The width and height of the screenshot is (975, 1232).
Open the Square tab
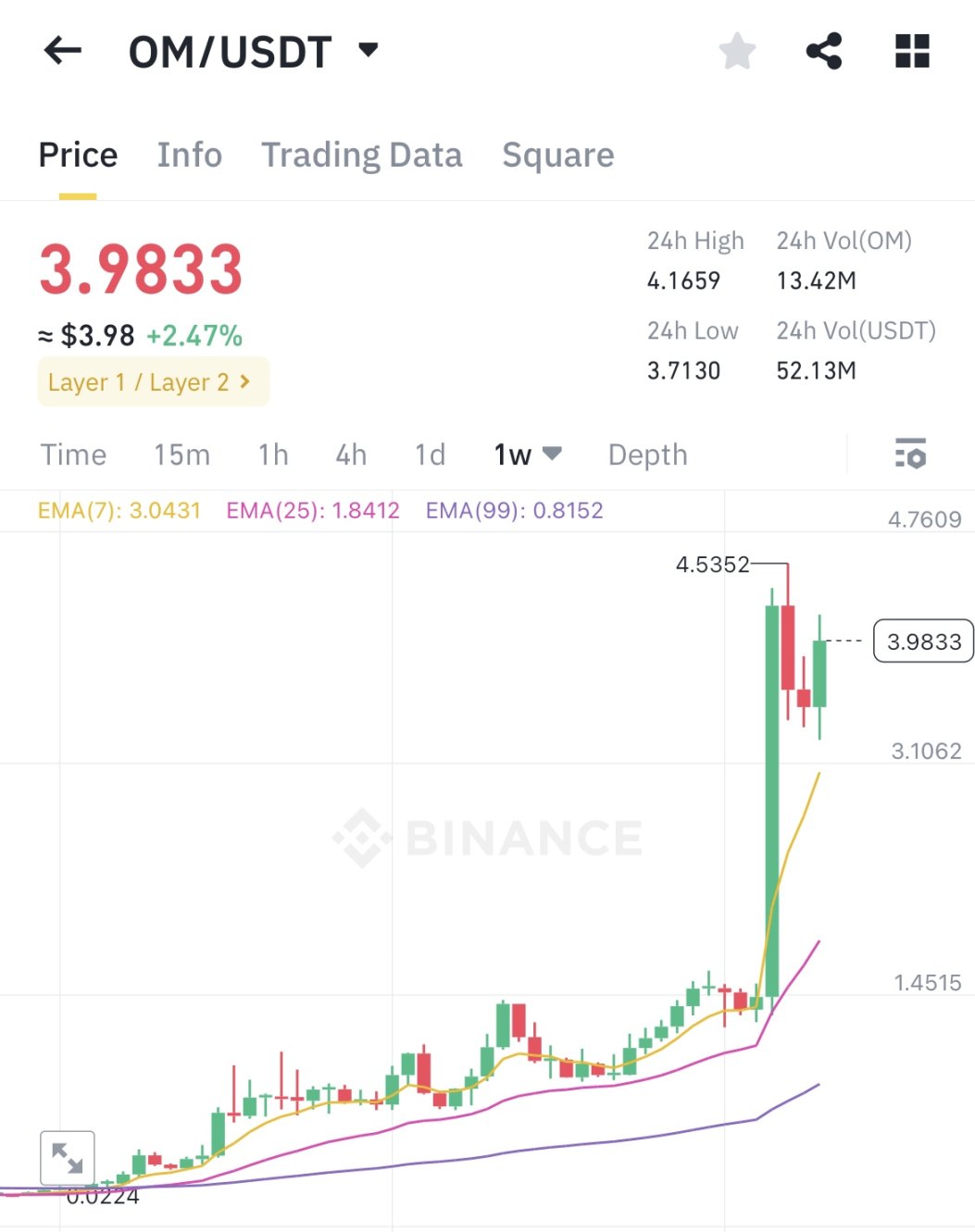(557, 155)
